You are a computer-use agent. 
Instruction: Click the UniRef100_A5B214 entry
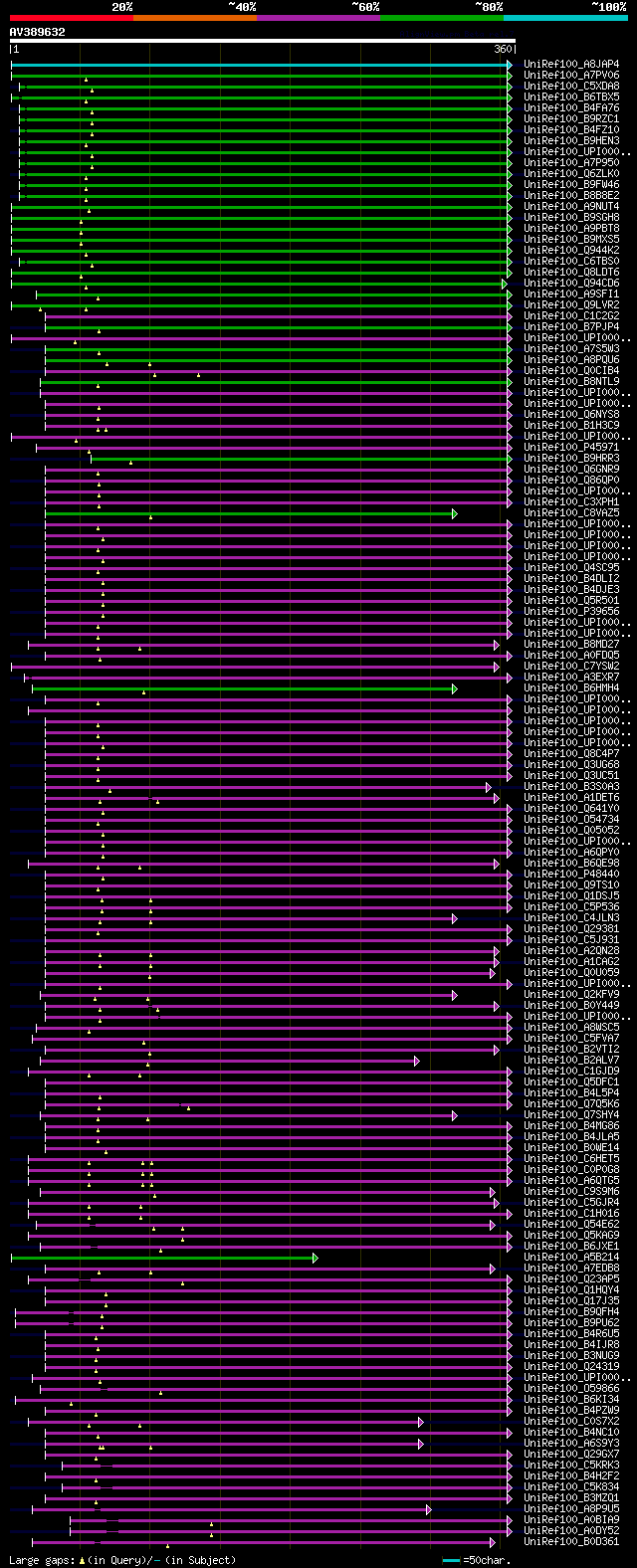click(x=571, y=1258)
